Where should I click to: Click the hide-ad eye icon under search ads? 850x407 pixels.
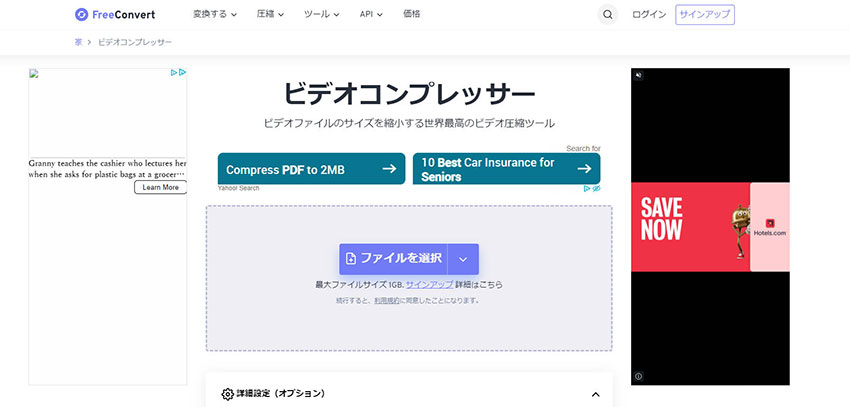pyautogui.click(x=596, y=189)
